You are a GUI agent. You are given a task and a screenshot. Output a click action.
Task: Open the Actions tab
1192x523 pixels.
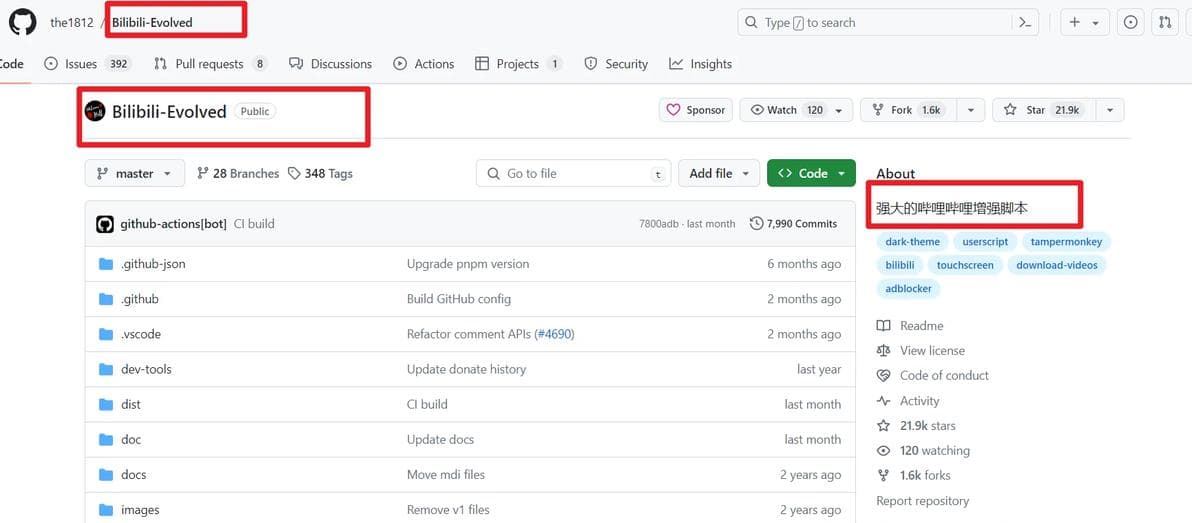click(x=423, y=64)
